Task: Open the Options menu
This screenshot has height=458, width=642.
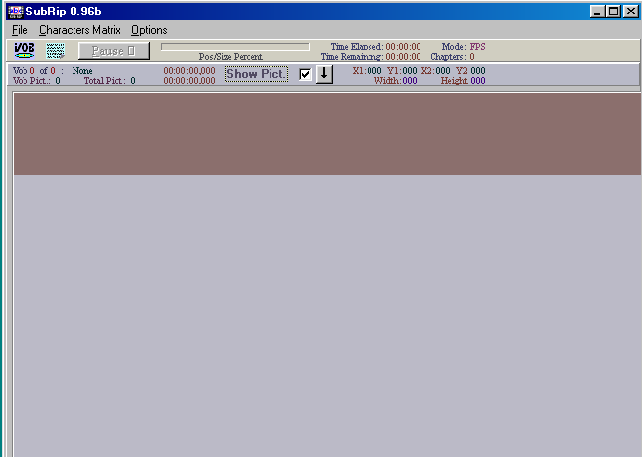Action: [149, 30]
